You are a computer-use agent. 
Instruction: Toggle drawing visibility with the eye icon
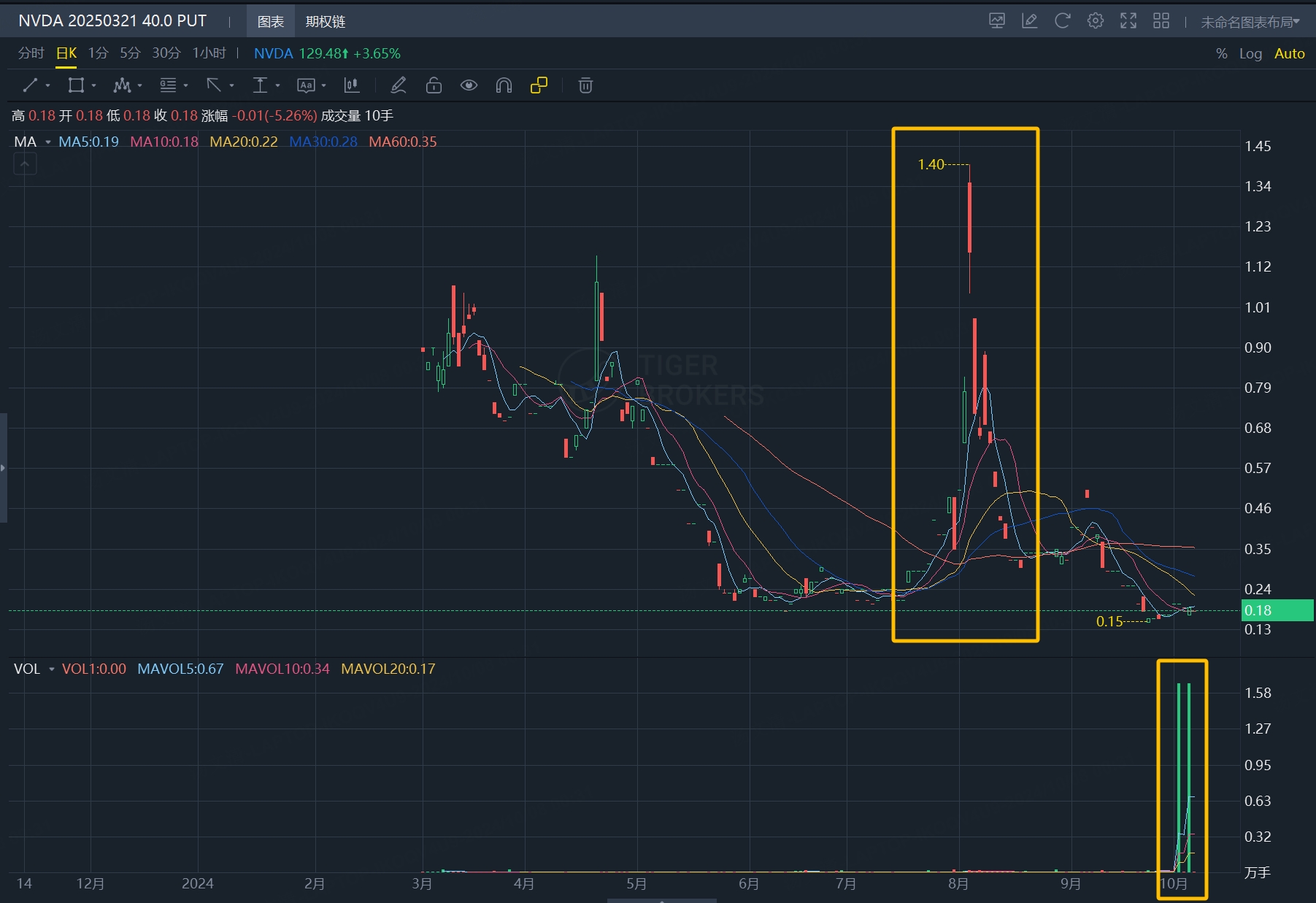[469, 85]
